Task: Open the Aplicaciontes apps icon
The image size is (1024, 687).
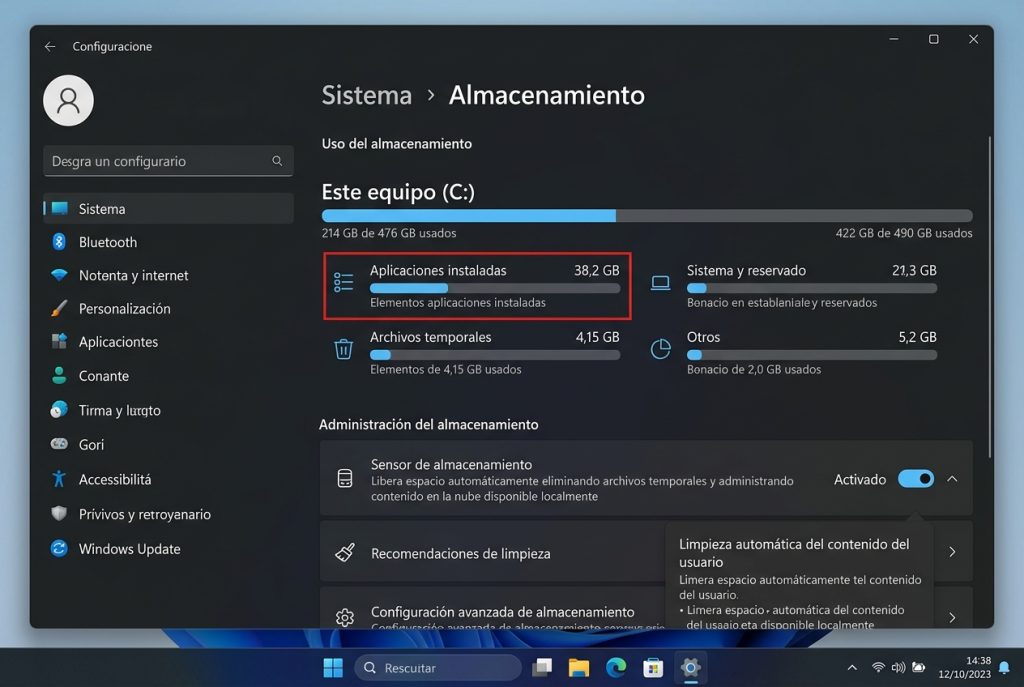Action: tap(59, 341)
